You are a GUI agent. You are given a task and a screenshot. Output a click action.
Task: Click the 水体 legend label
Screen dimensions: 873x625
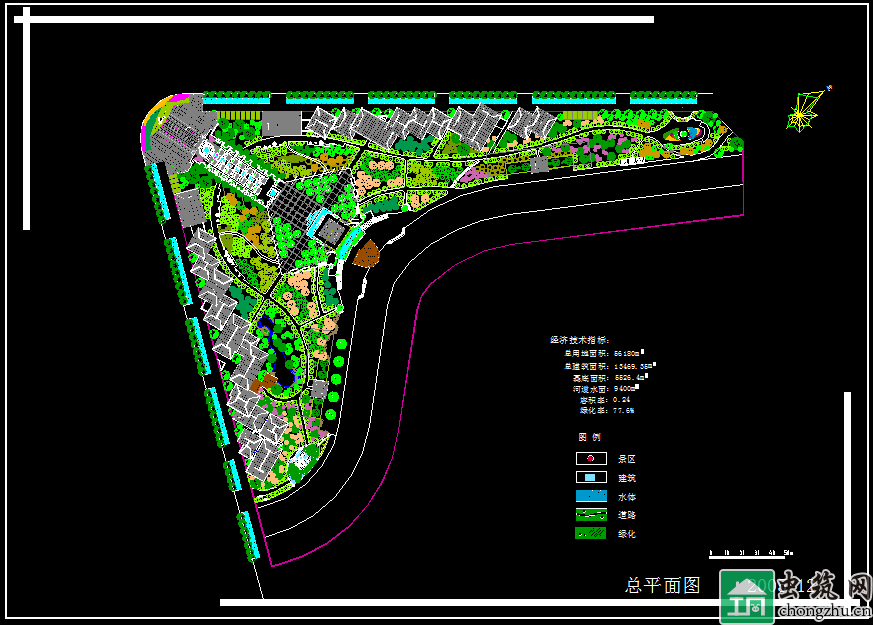pyautogui.click(x=627, y=497)
